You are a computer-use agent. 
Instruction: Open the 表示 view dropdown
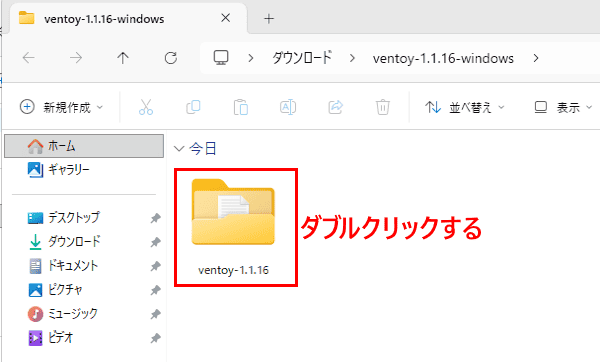coord(563,107)
